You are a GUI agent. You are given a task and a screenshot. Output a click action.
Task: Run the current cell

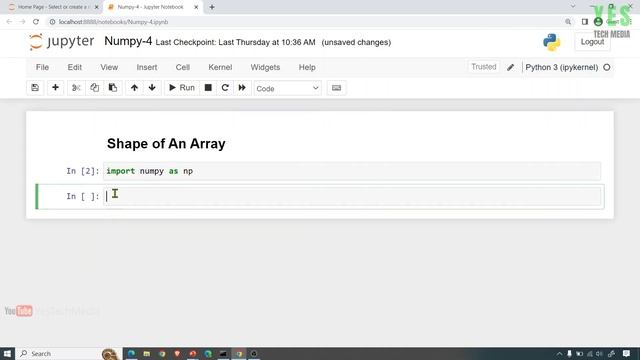click(182, 88)
